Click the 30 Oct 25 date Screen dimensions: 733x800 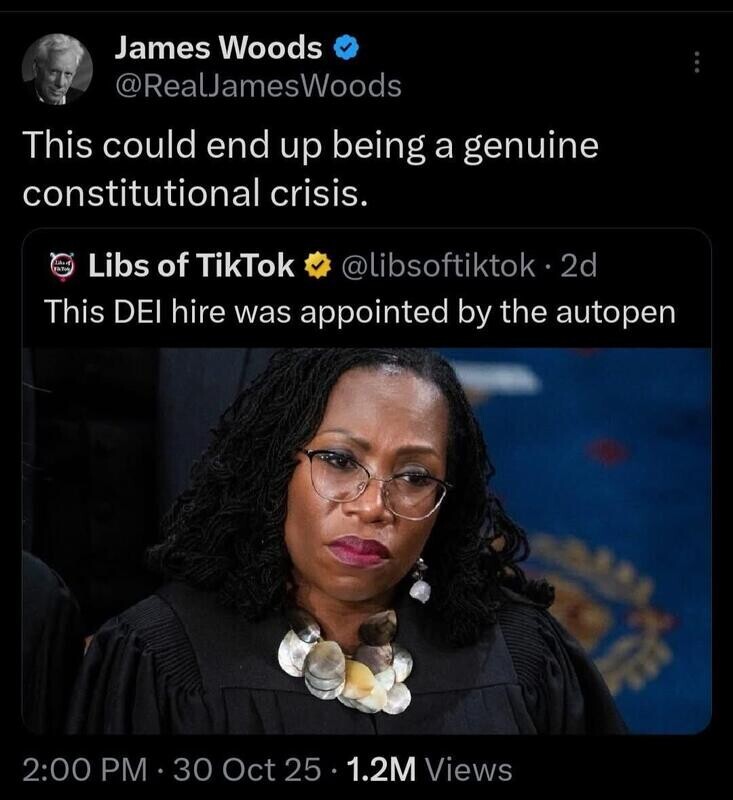pyautogui.click(x=247, y=769)
